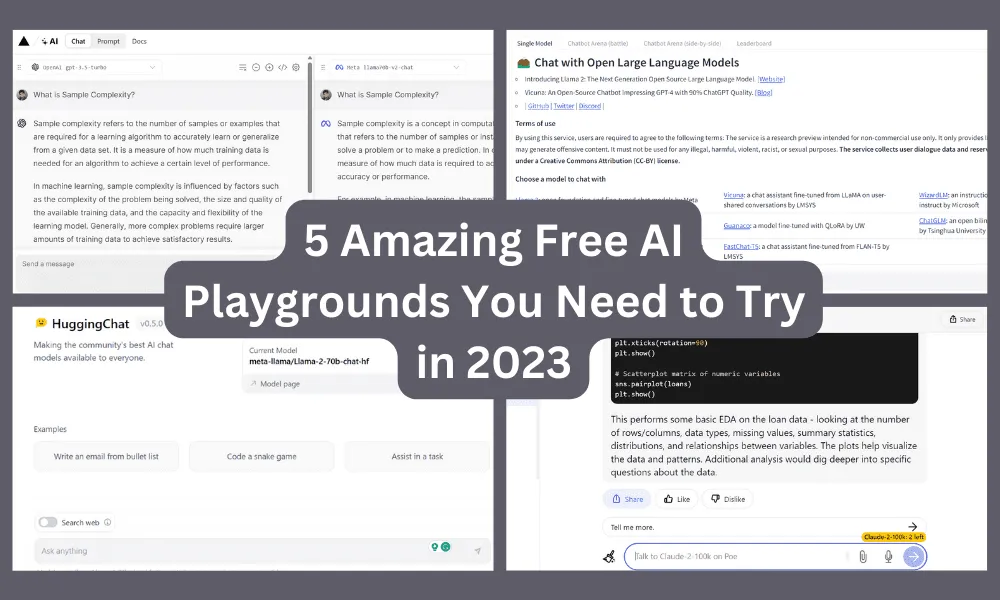Click the FastChat-T5 model link

coord(741,246)
